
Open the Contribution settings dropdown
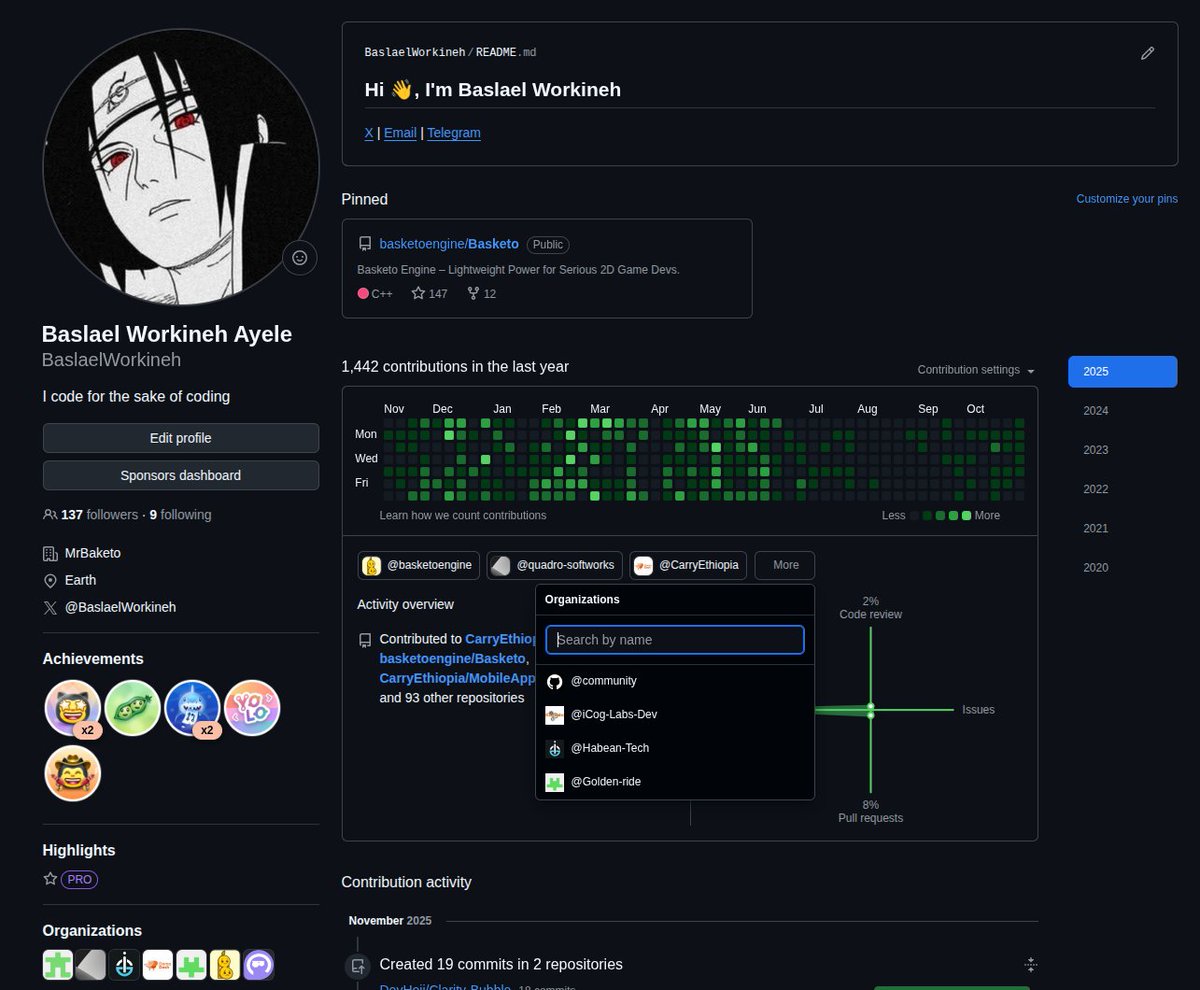(x=974, y=370)
